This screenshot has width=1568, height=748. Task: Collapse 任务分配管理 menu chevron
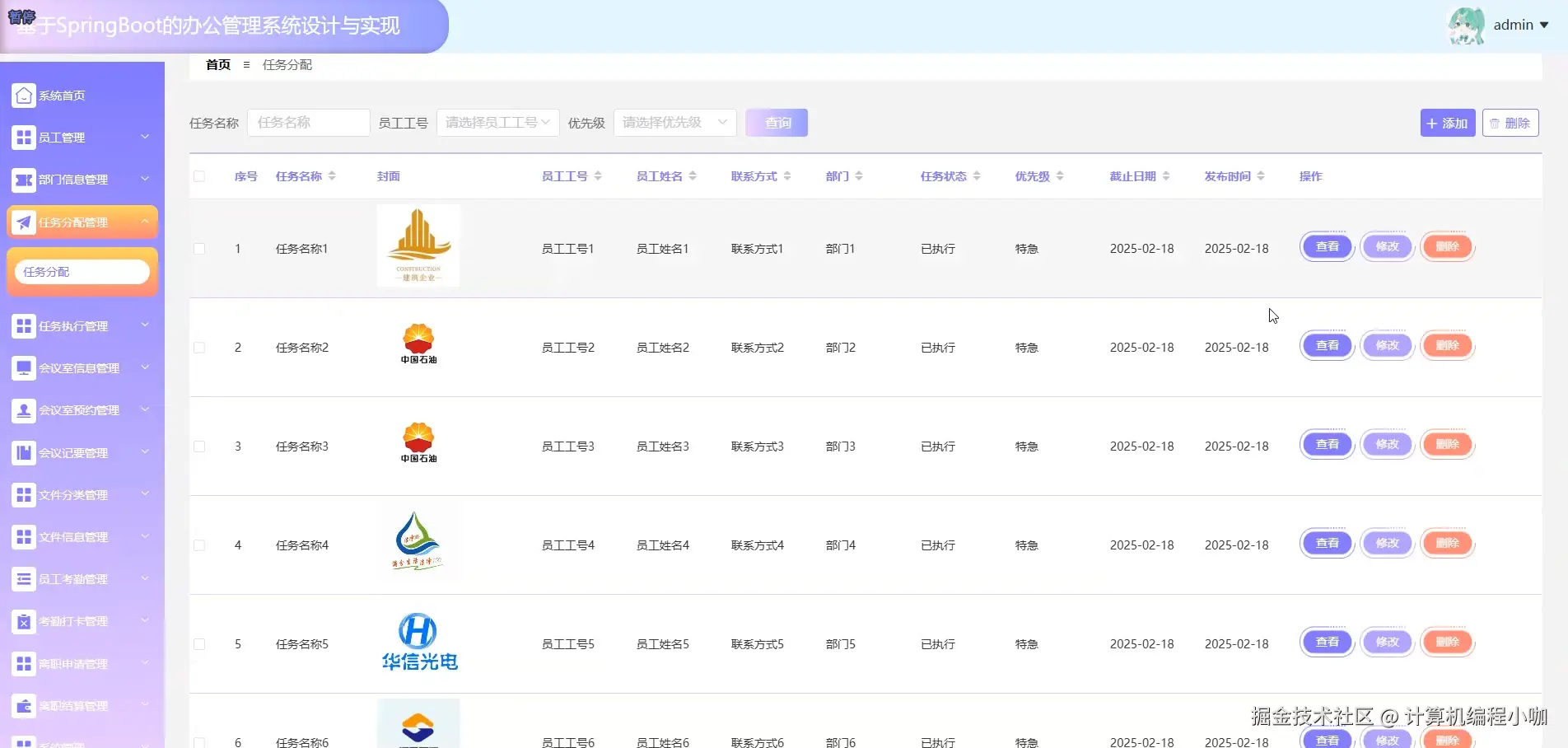(x=145, y=222)
